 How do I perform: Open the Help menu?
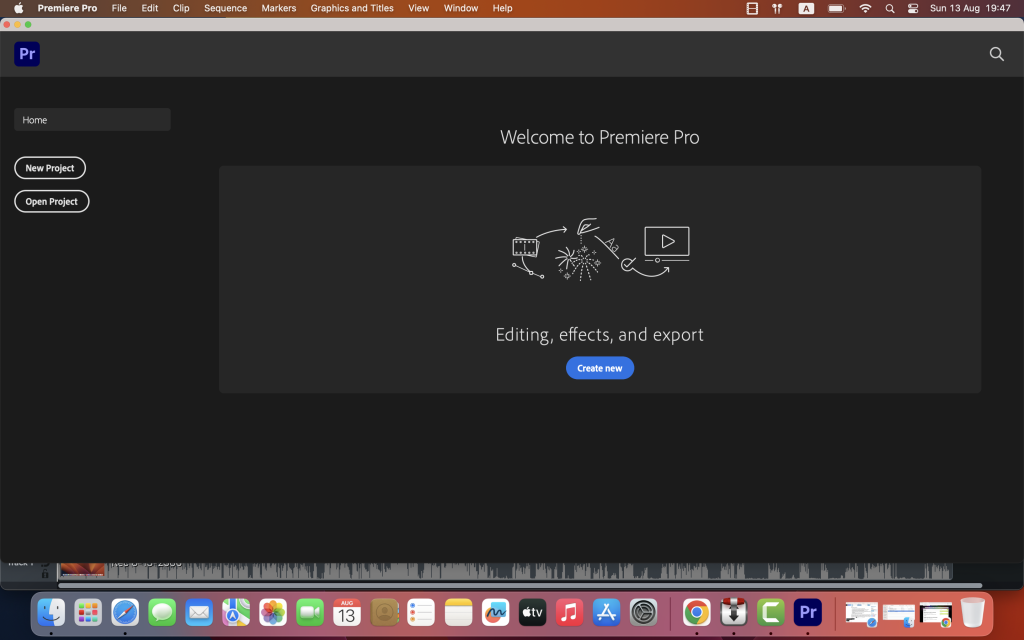(x=502, y=8)
